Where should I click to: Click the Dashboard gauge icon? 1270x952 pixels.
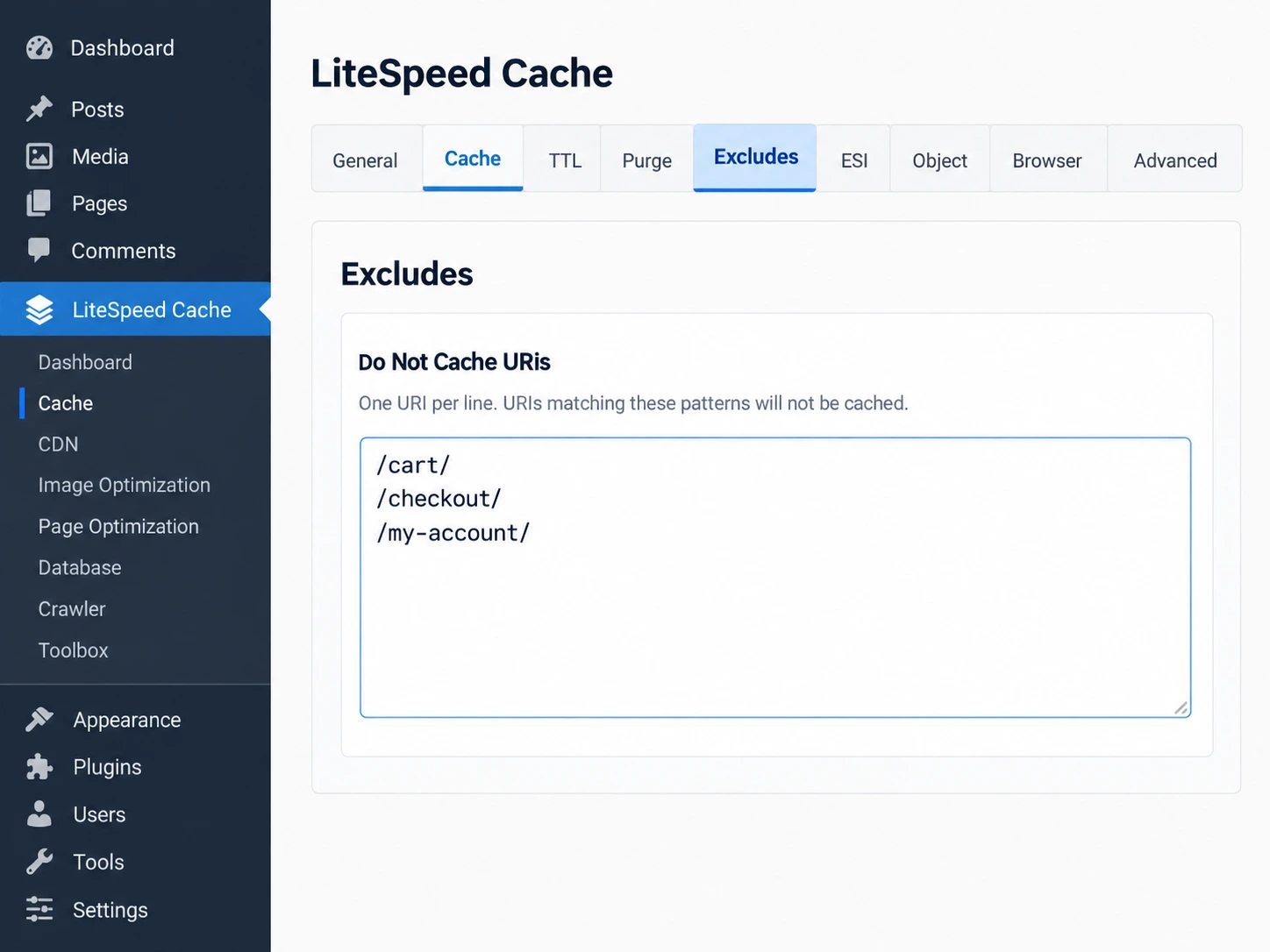click(x=39, y=47)
